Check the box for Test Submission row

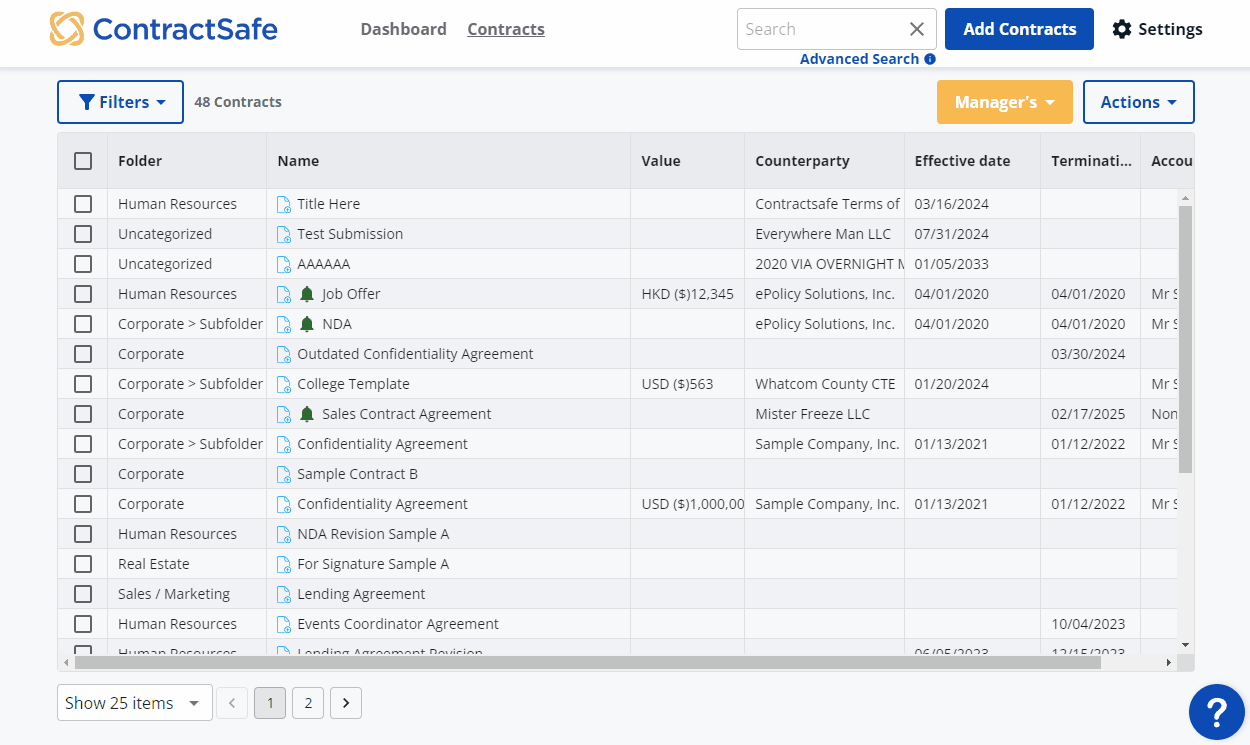(x=83, y=234)
